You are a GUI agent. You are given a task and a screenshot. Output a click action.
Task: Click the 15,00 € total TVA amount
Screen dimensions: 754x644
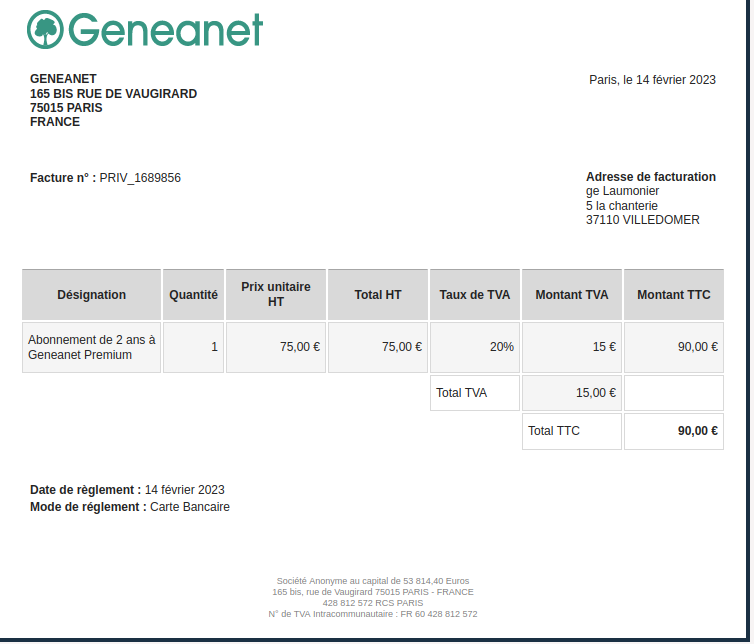tap(595, 393)
